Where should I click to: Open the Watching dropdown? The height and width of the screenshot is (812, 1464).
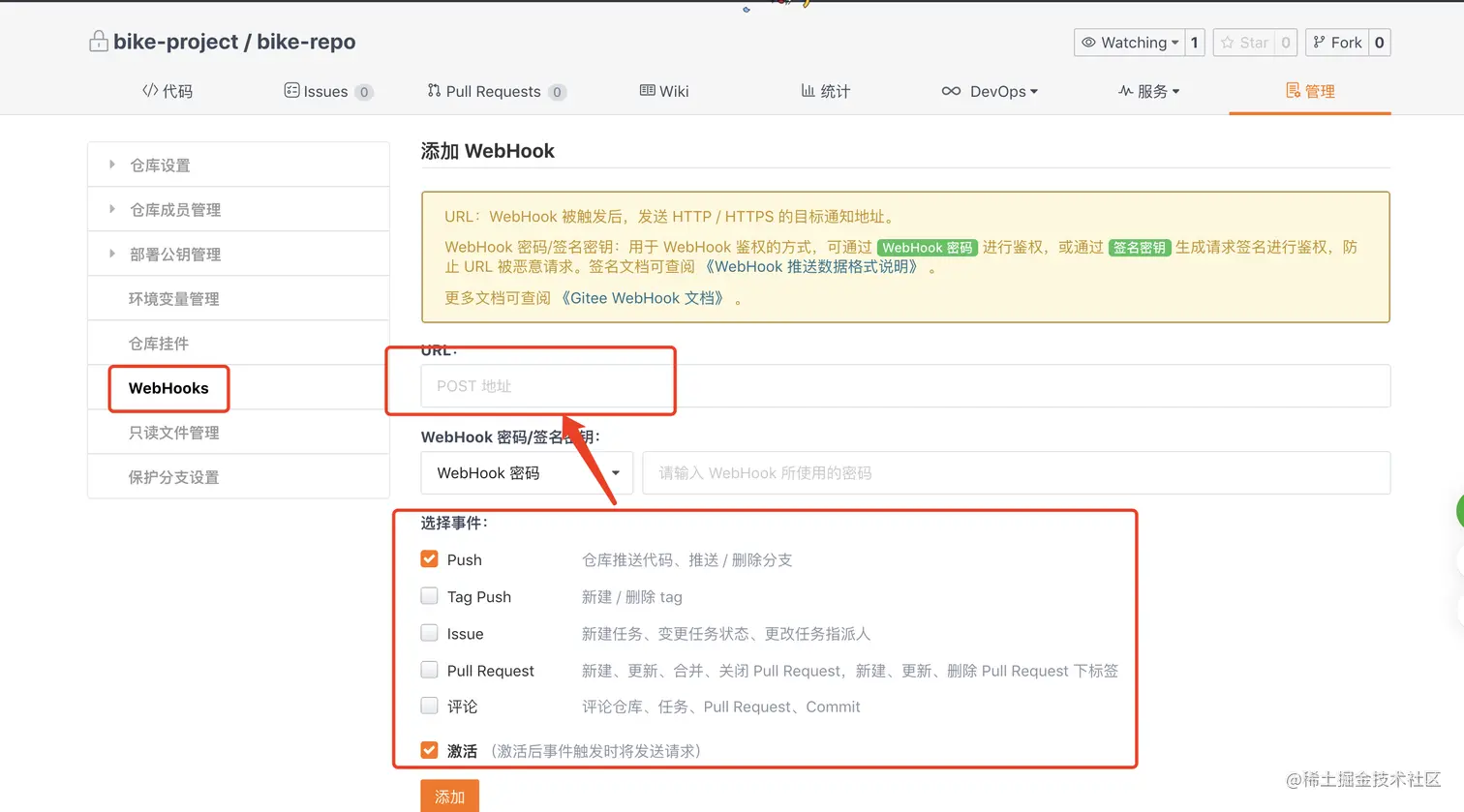coord(1129,43)
